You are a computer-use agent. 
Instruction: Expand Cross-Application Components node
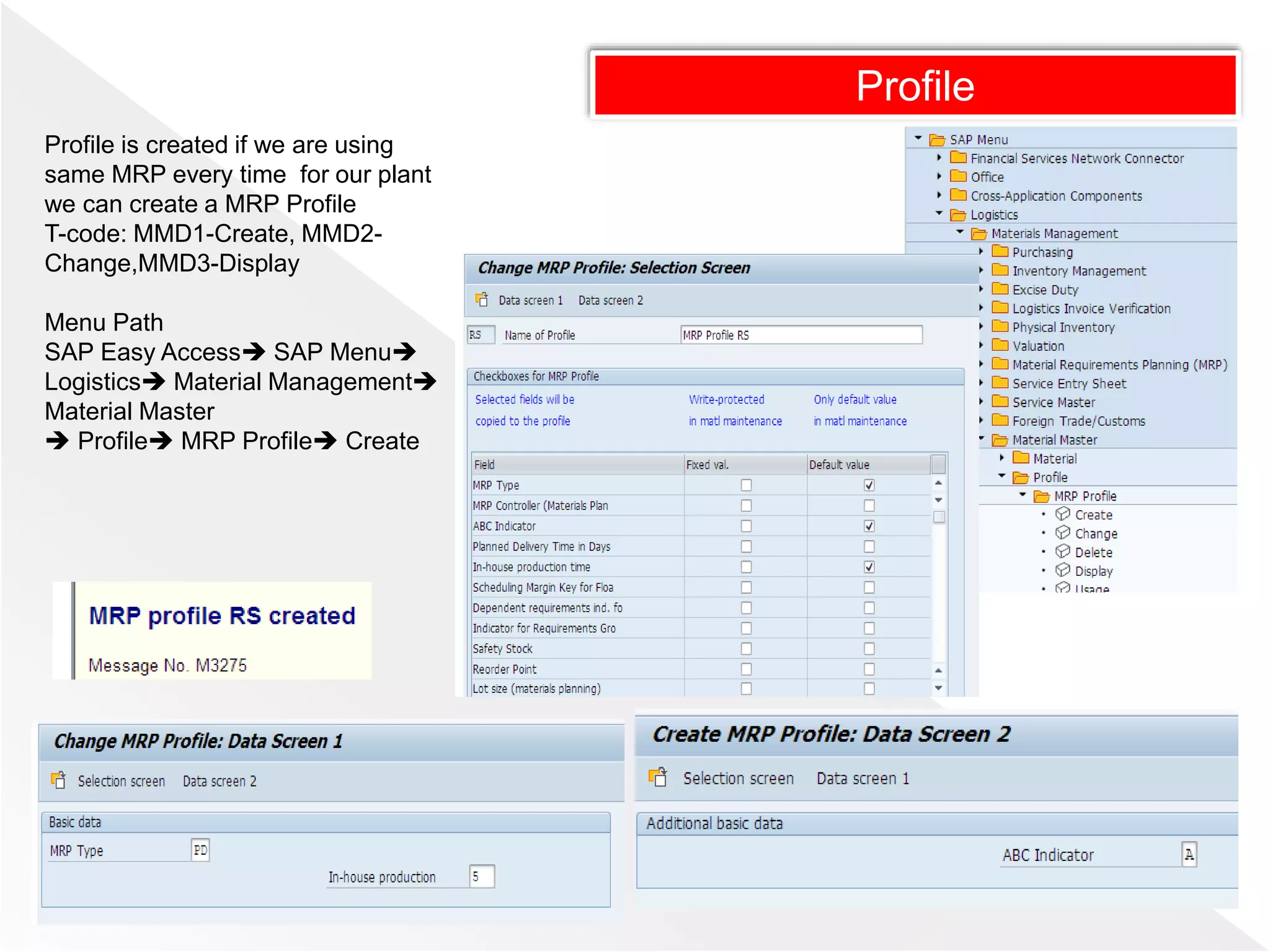939,195
